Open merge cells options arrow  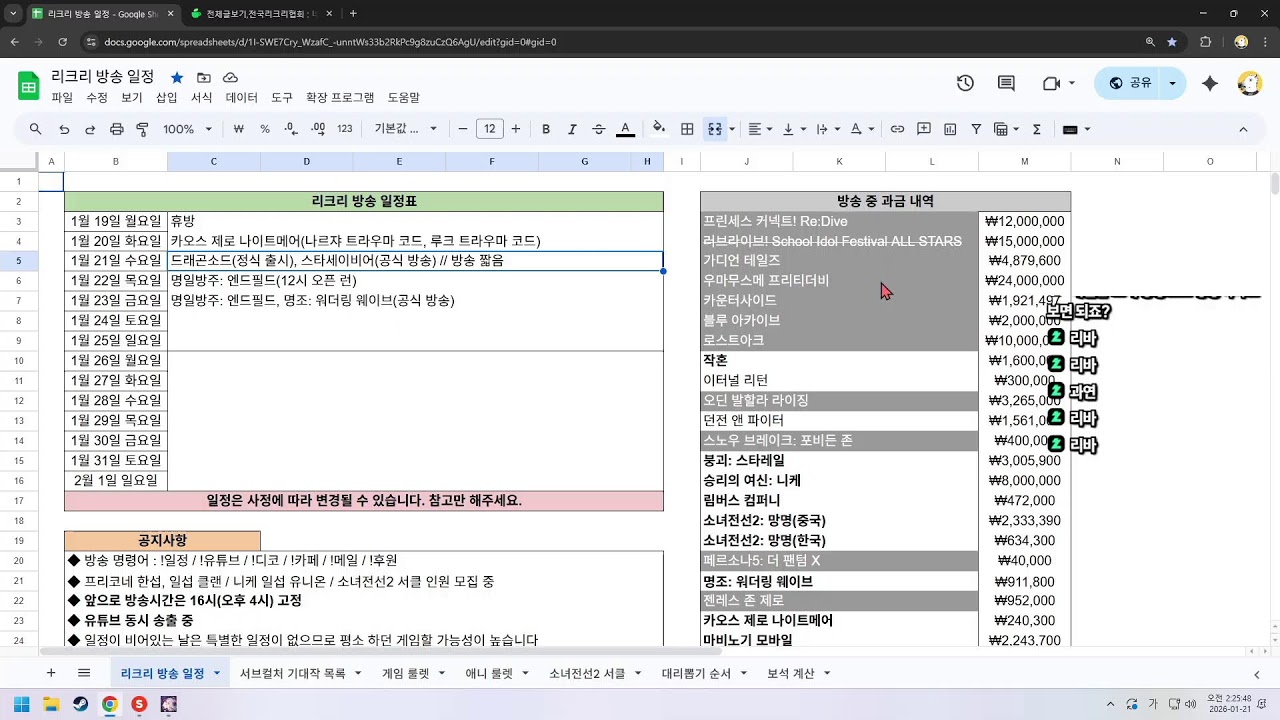[732, 129]
